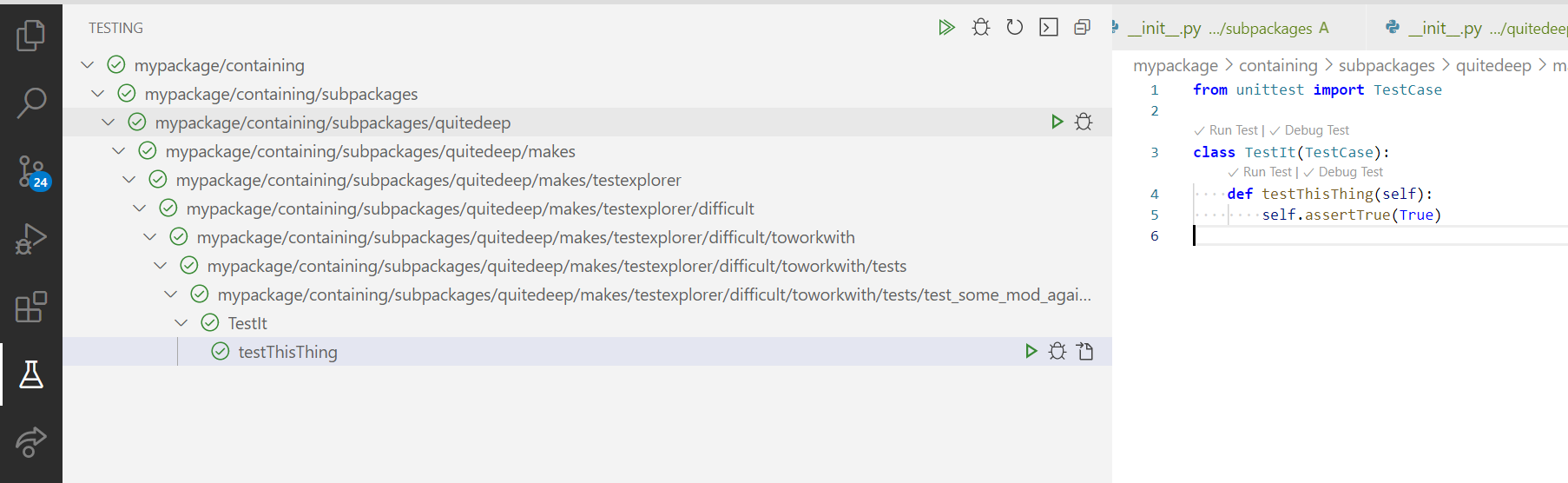Refresh tests in Testing toolbar
Viewport: 1568px width, 483px height.
click(x=1015, y=28)
